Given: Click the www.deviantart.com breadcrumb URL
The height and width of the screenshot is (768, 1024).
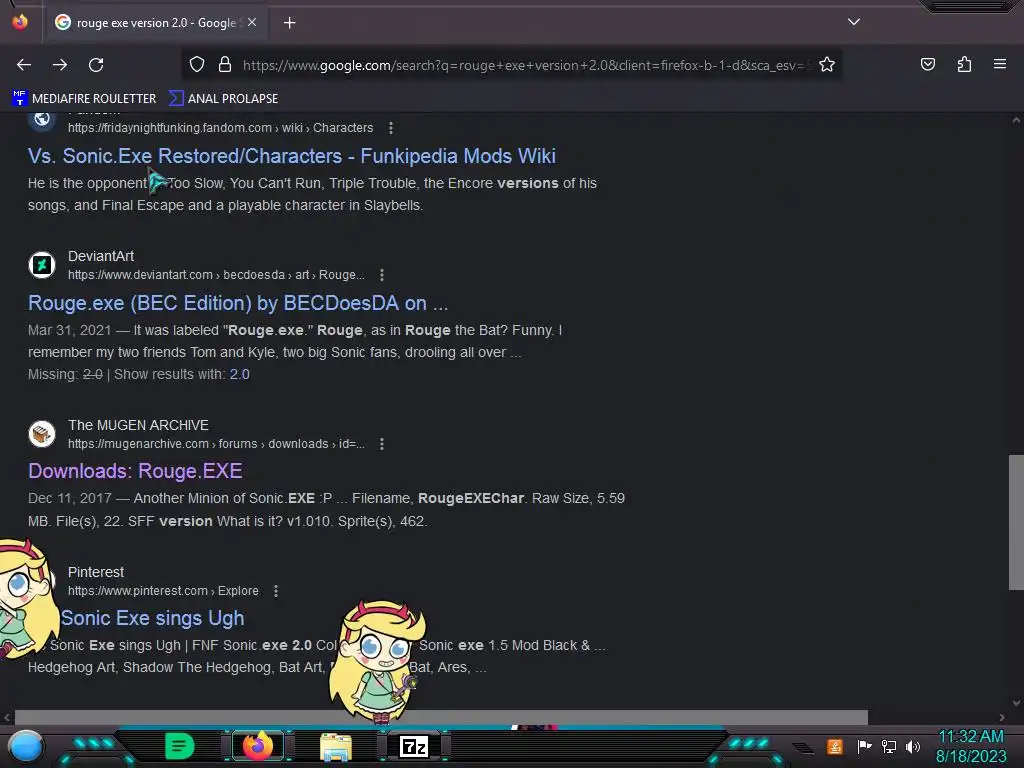Looking at the screenshot, I should point(216,275).
